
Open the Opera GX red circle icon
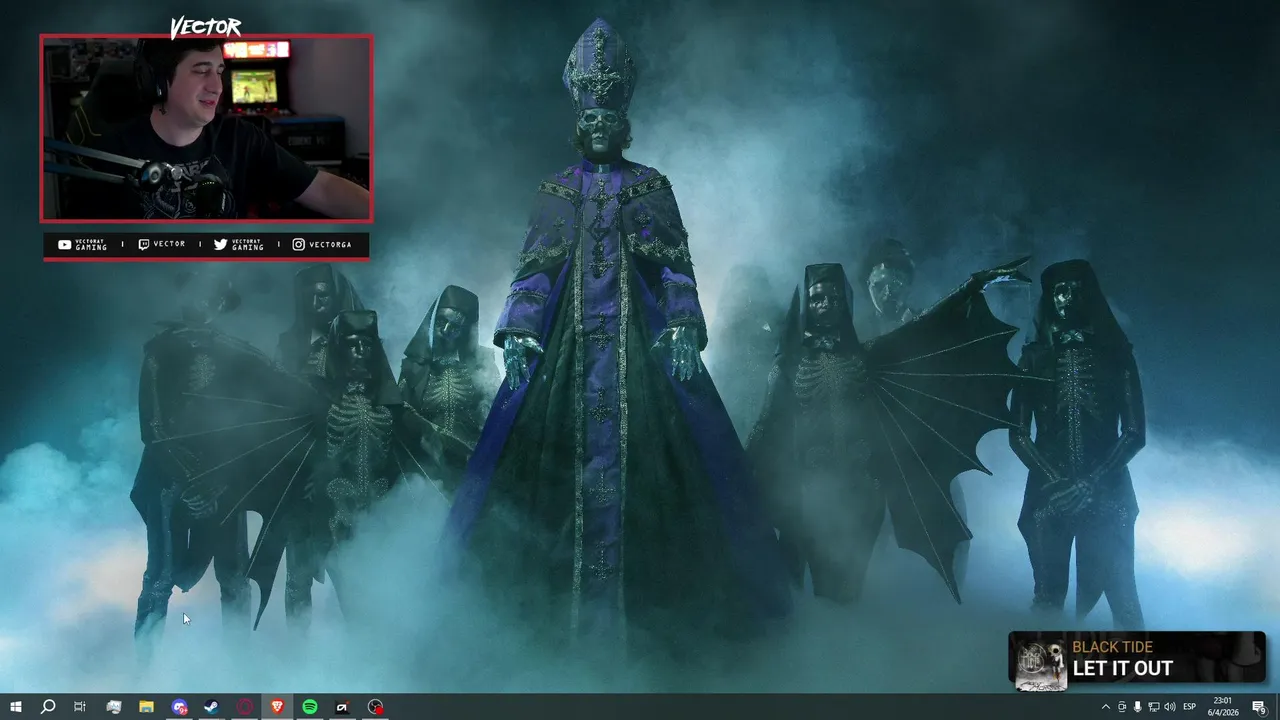click(245, 707)
